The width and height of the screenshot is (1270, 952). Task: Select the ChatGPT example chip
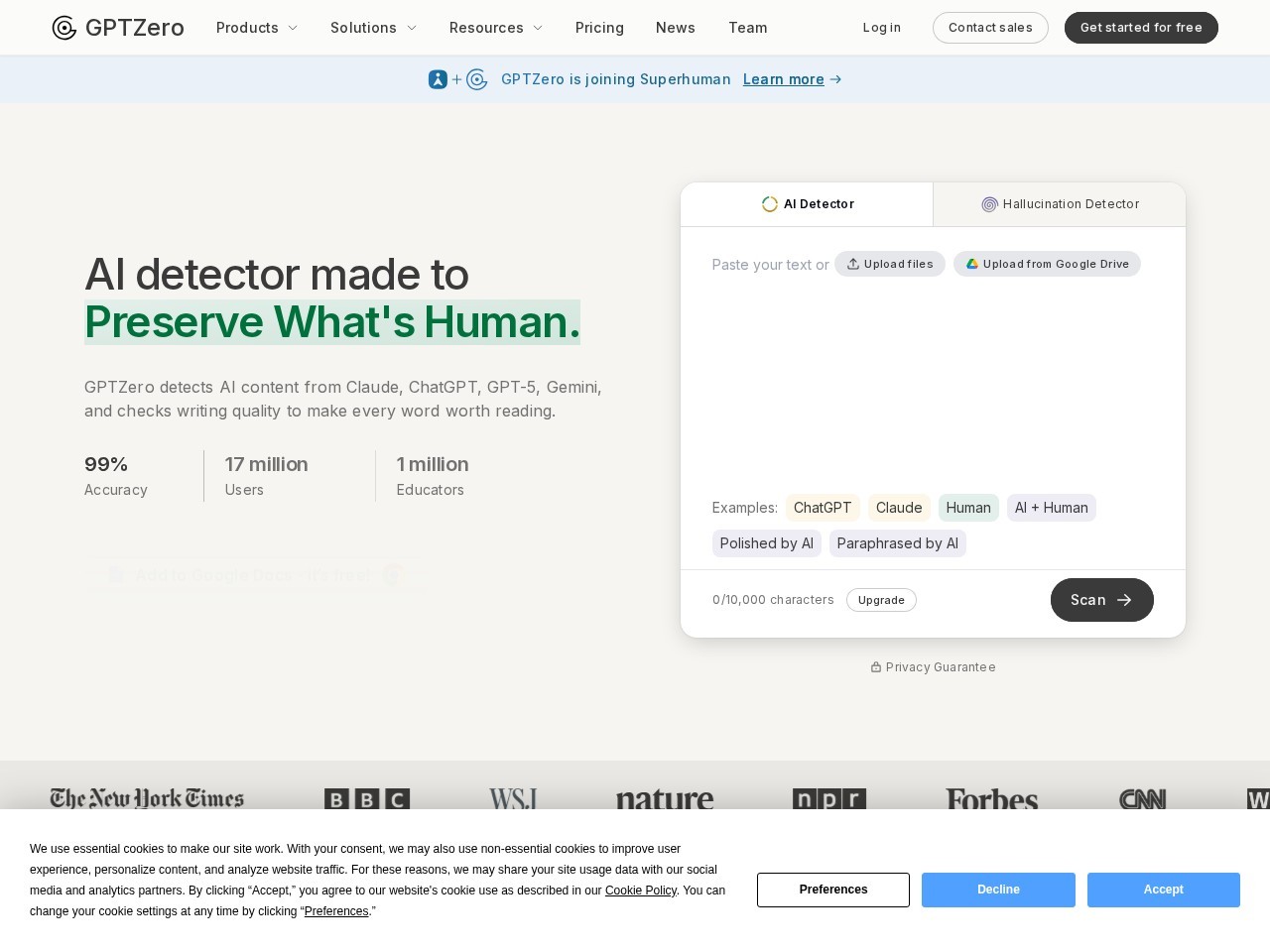click(x=823, y=508)
